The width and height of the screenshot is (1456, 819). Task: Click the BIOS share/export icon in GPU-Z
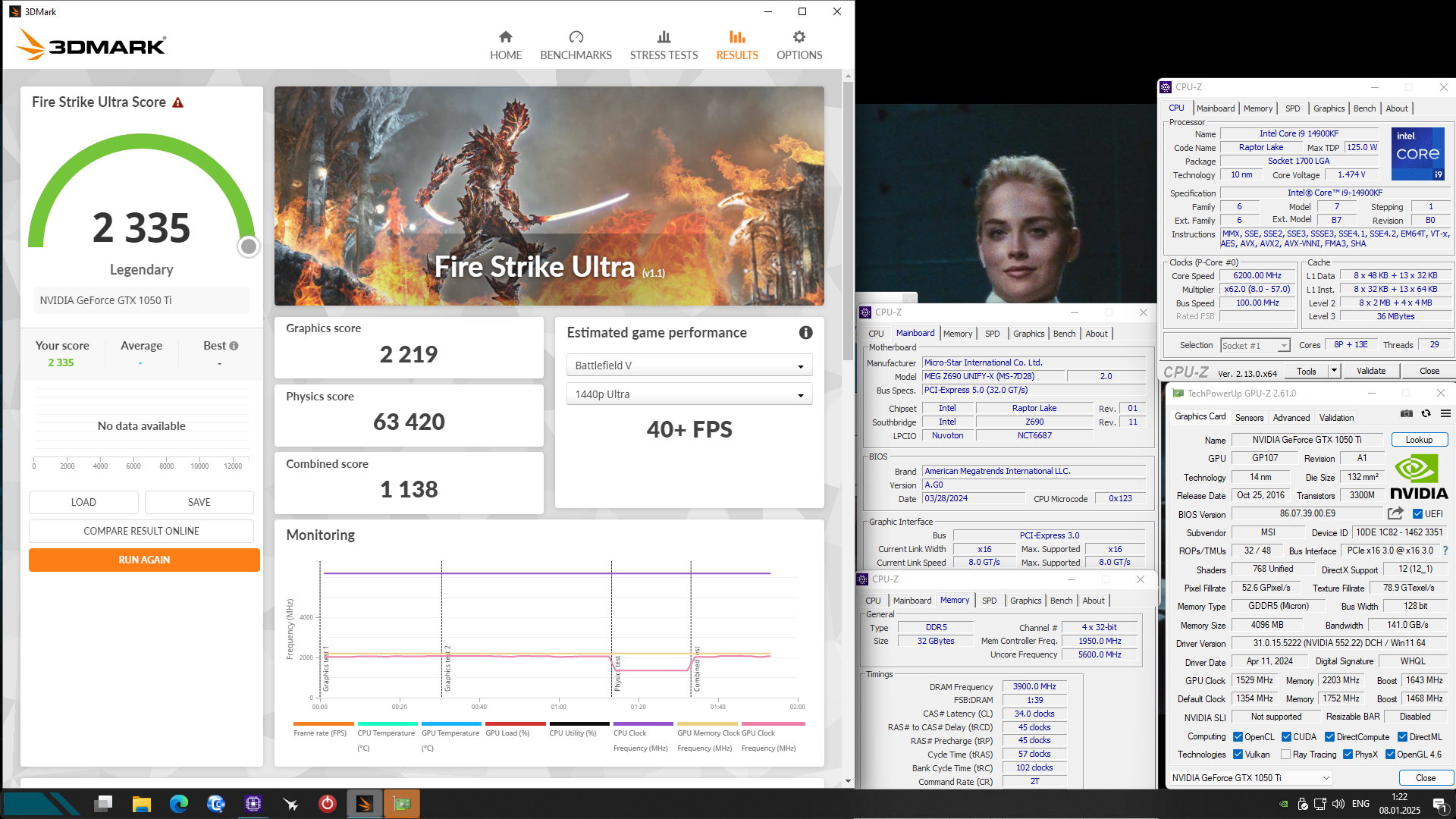tap(1395, 513)
